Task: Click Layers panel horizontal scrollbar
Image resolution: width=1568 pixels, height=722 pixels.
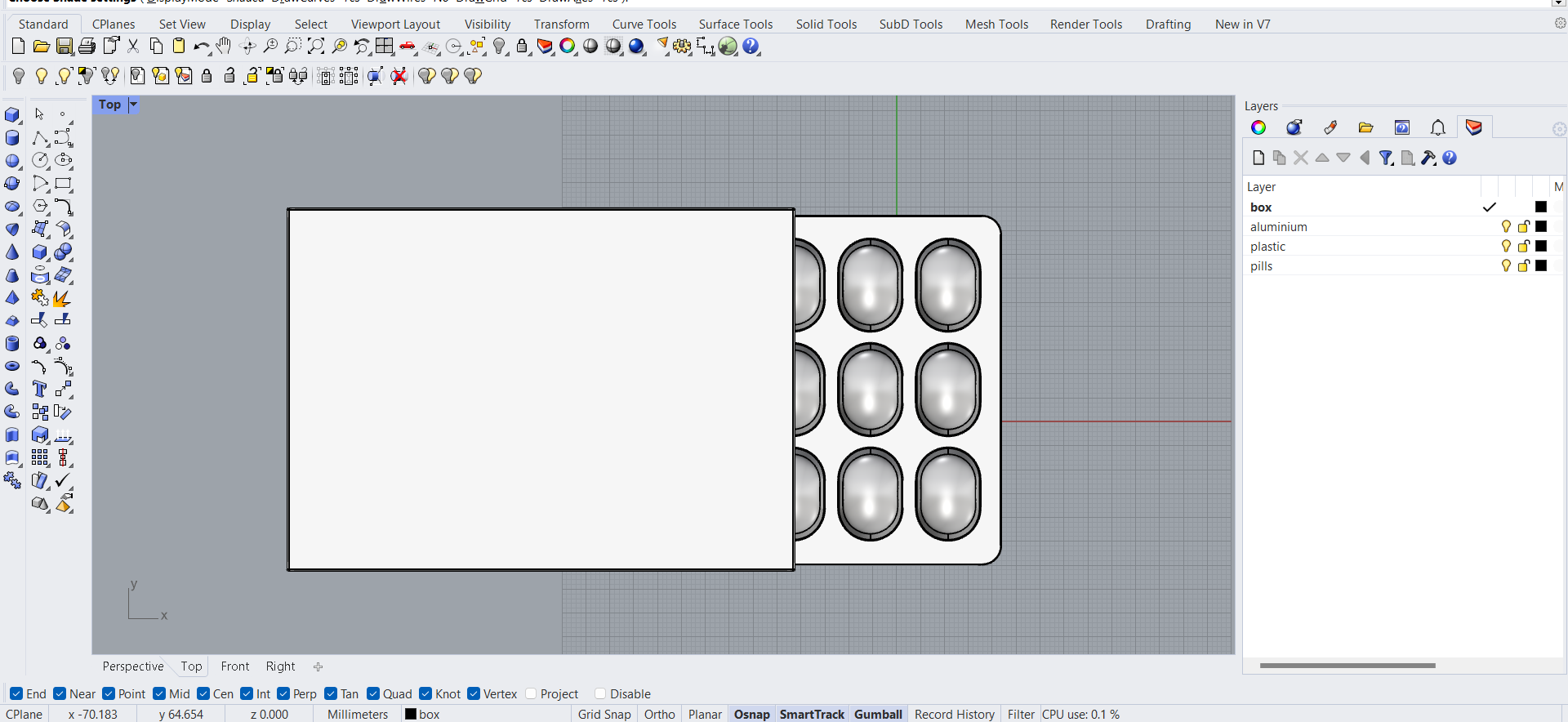Action: tap(1347, 666)
